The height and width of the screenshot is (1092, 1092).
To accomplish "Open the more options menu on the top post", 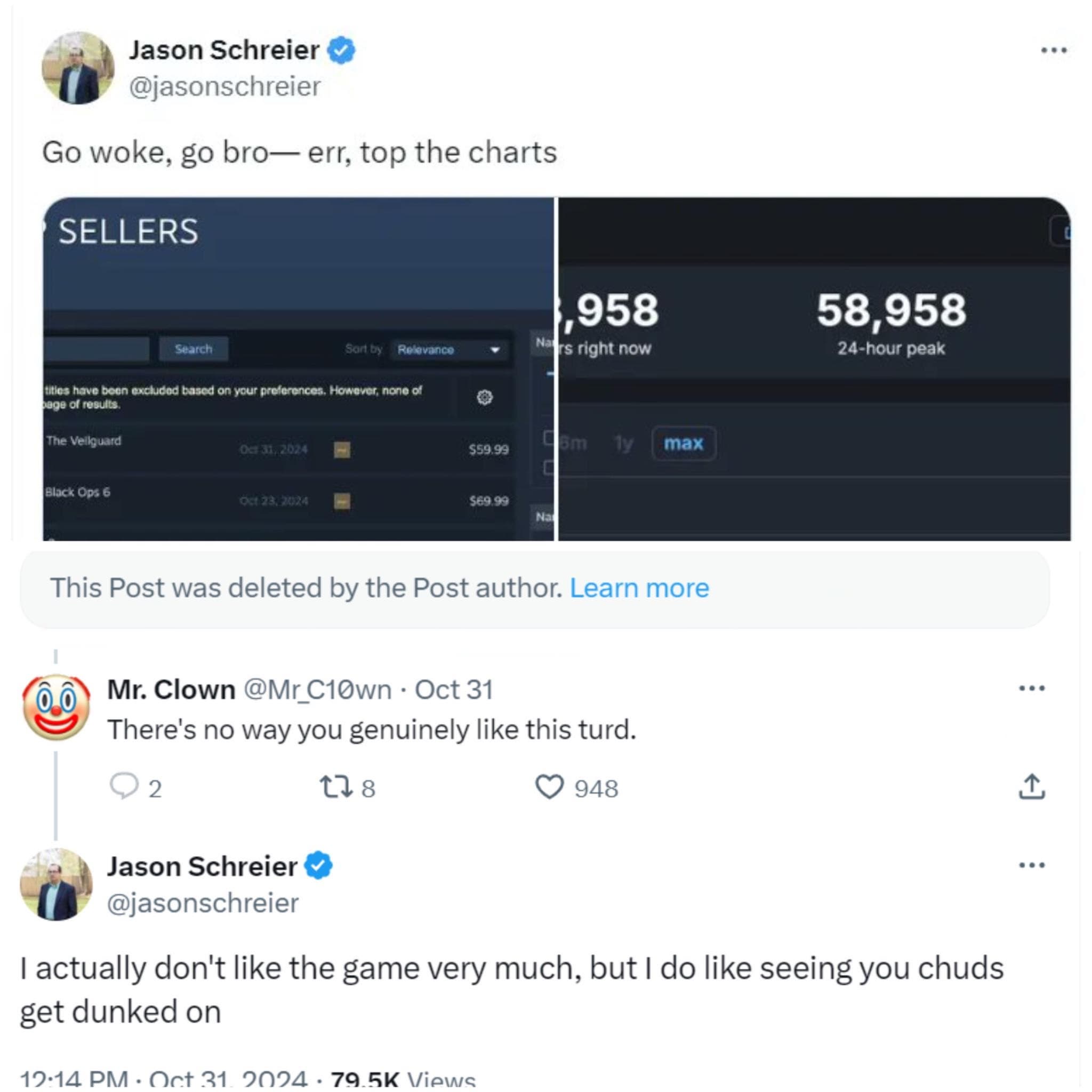I will [1054, 51].
